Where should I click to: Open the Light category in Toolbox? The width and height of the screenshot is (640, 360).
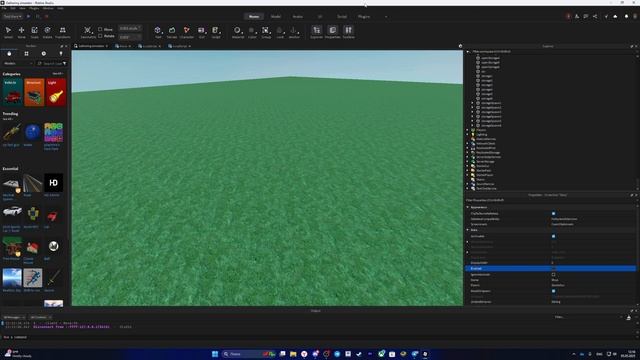[56, 92]
